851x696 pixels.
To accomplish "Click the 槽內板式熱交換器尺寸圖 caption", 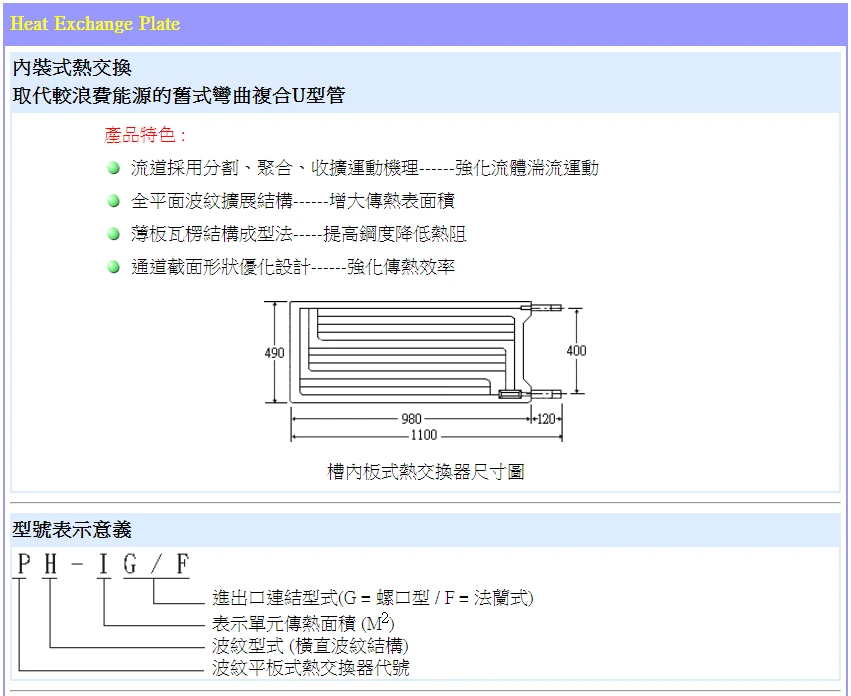I will pos(425,472).
